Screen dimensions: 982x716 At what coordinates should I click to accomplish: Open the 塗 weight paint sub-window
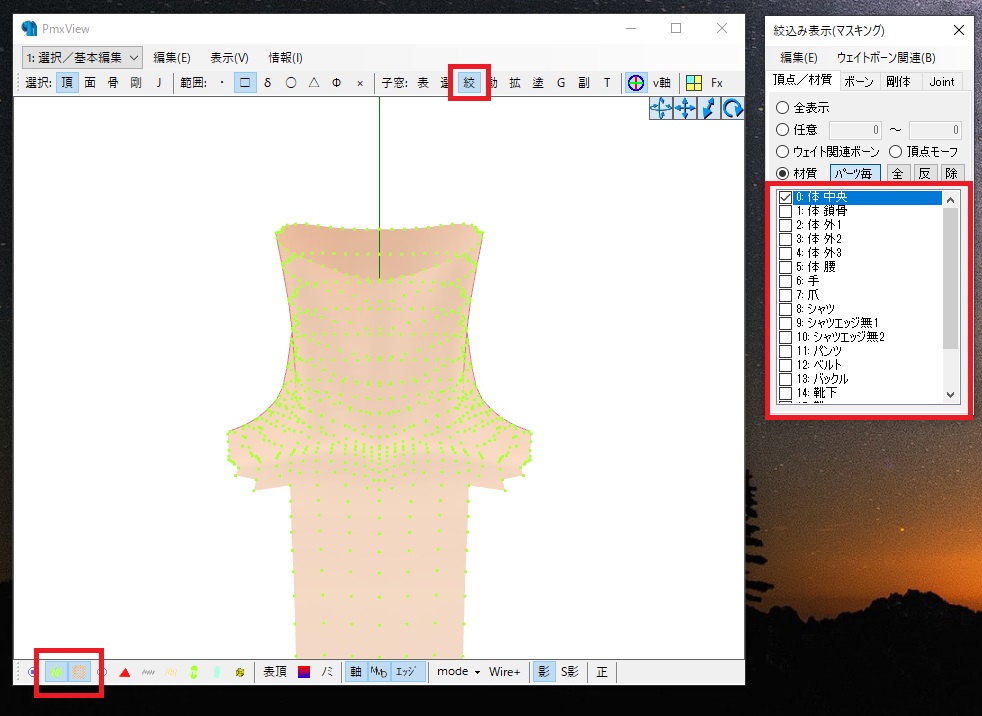point(538,83)
